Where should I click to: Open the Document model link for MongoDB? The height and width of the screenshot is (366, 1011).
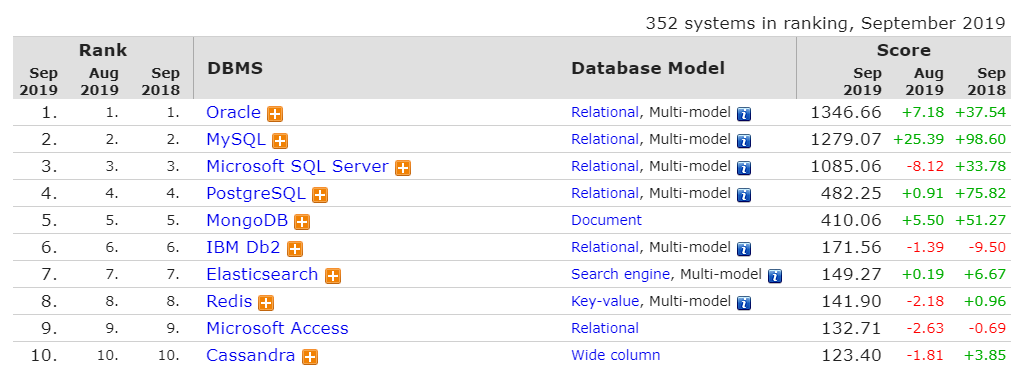[x=607, y=220]
